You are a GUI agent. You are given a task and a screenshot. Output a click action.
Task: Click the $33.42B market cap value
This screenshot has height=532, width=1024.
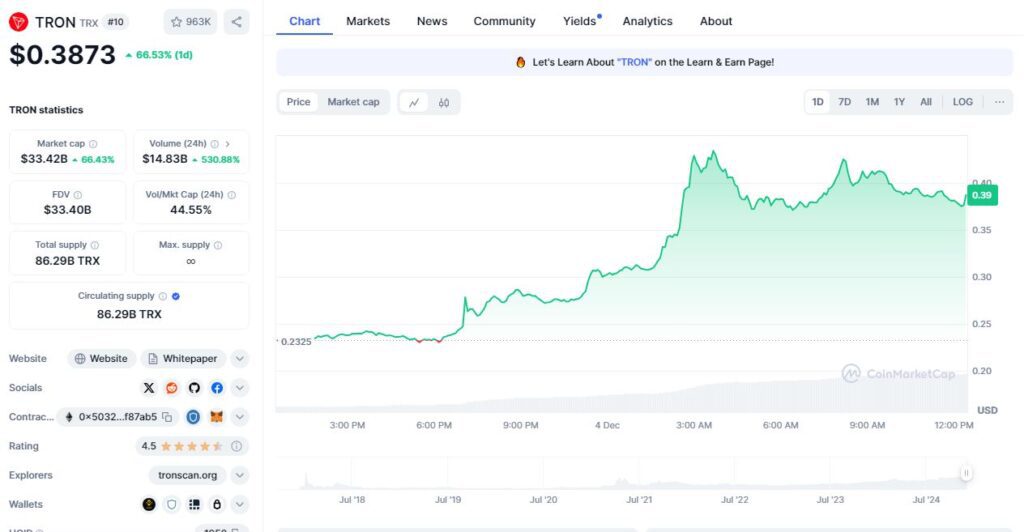point(44,159)
